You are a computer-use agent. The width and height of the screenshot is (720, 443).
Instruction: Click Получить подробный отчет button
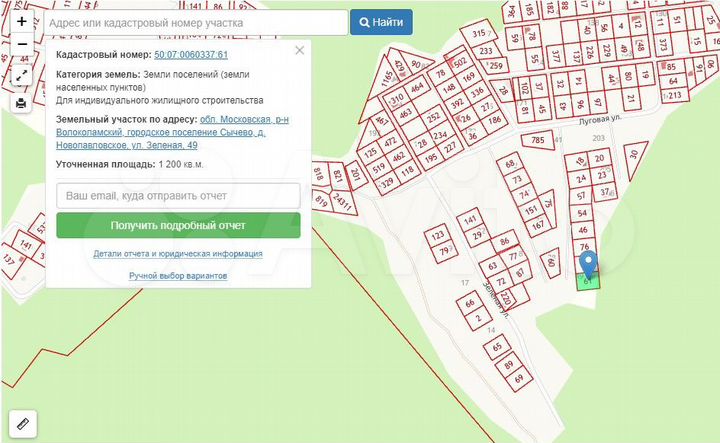[178, 225]
